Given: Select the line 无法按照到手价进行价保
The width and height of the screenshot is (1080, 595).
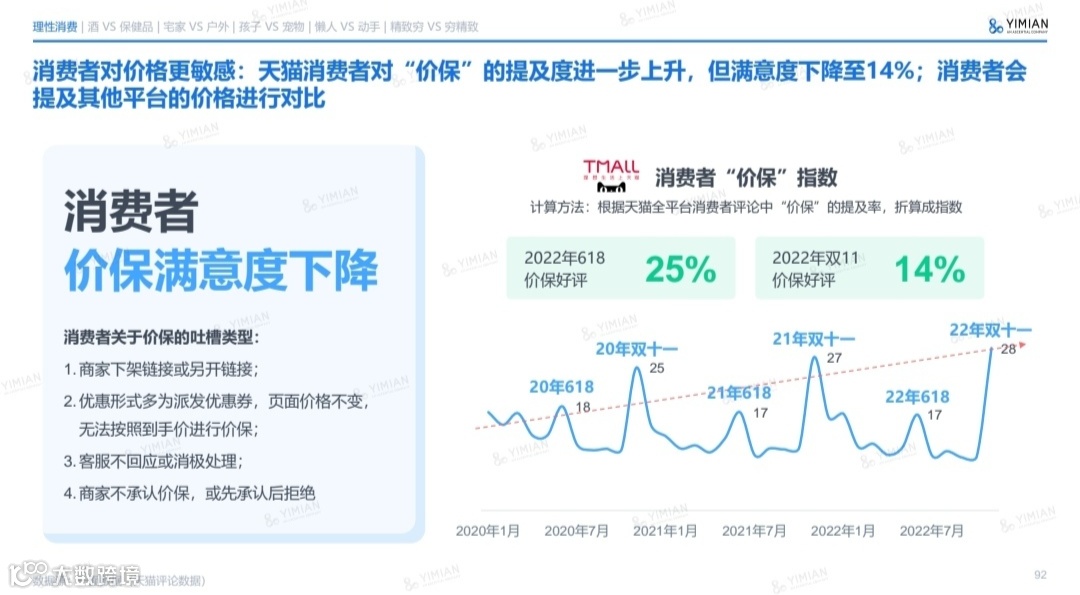Looking at the screenshot, I should point(169,430).
